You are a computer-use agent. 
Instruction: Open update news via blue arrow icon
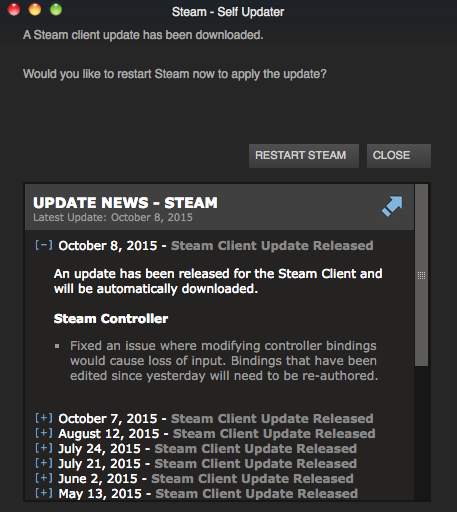(x=392, y=206)
